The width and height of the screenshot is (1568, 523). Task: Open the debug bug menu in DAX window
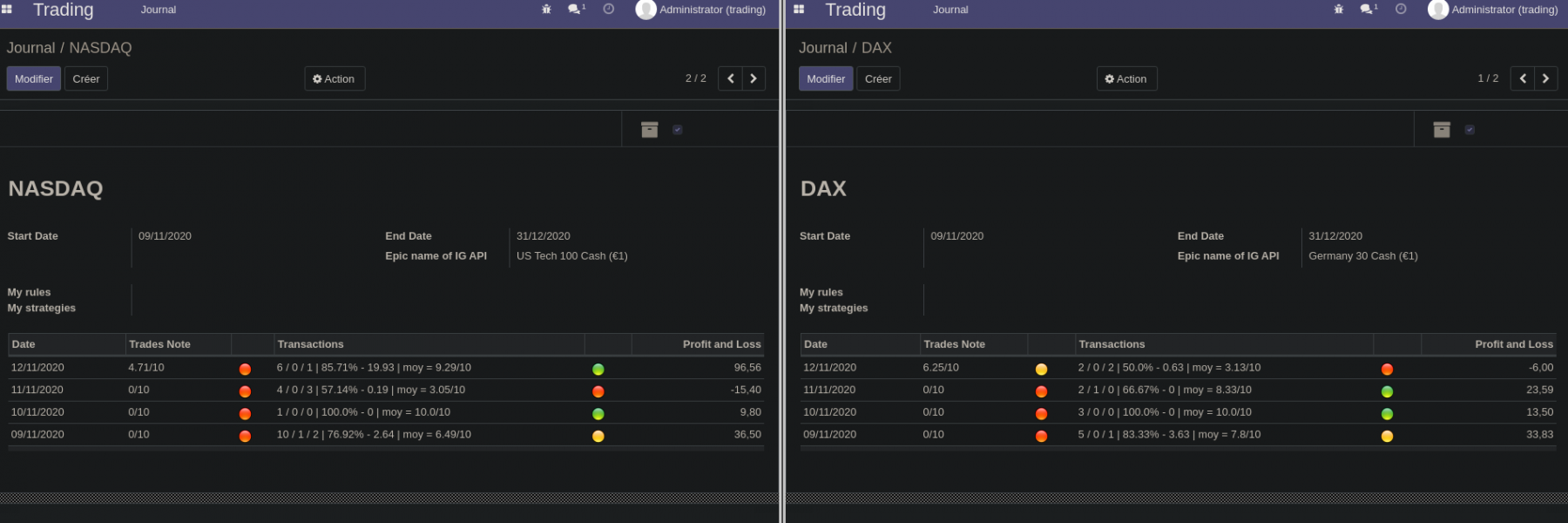1338,10
